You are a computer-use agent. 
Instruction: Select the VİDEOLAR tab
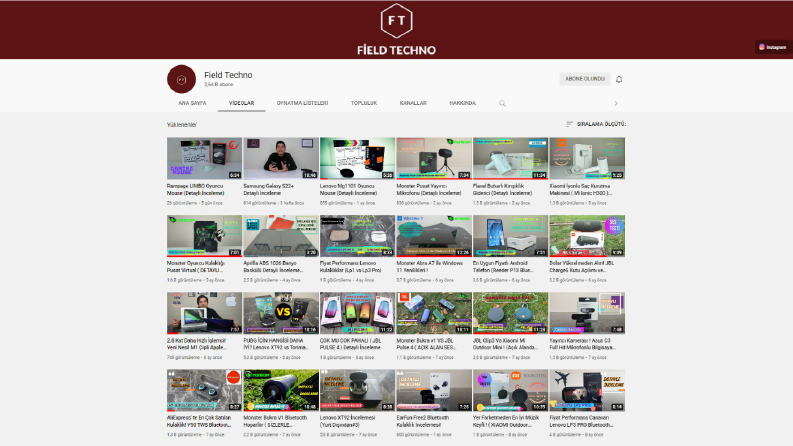pos(241,103)
